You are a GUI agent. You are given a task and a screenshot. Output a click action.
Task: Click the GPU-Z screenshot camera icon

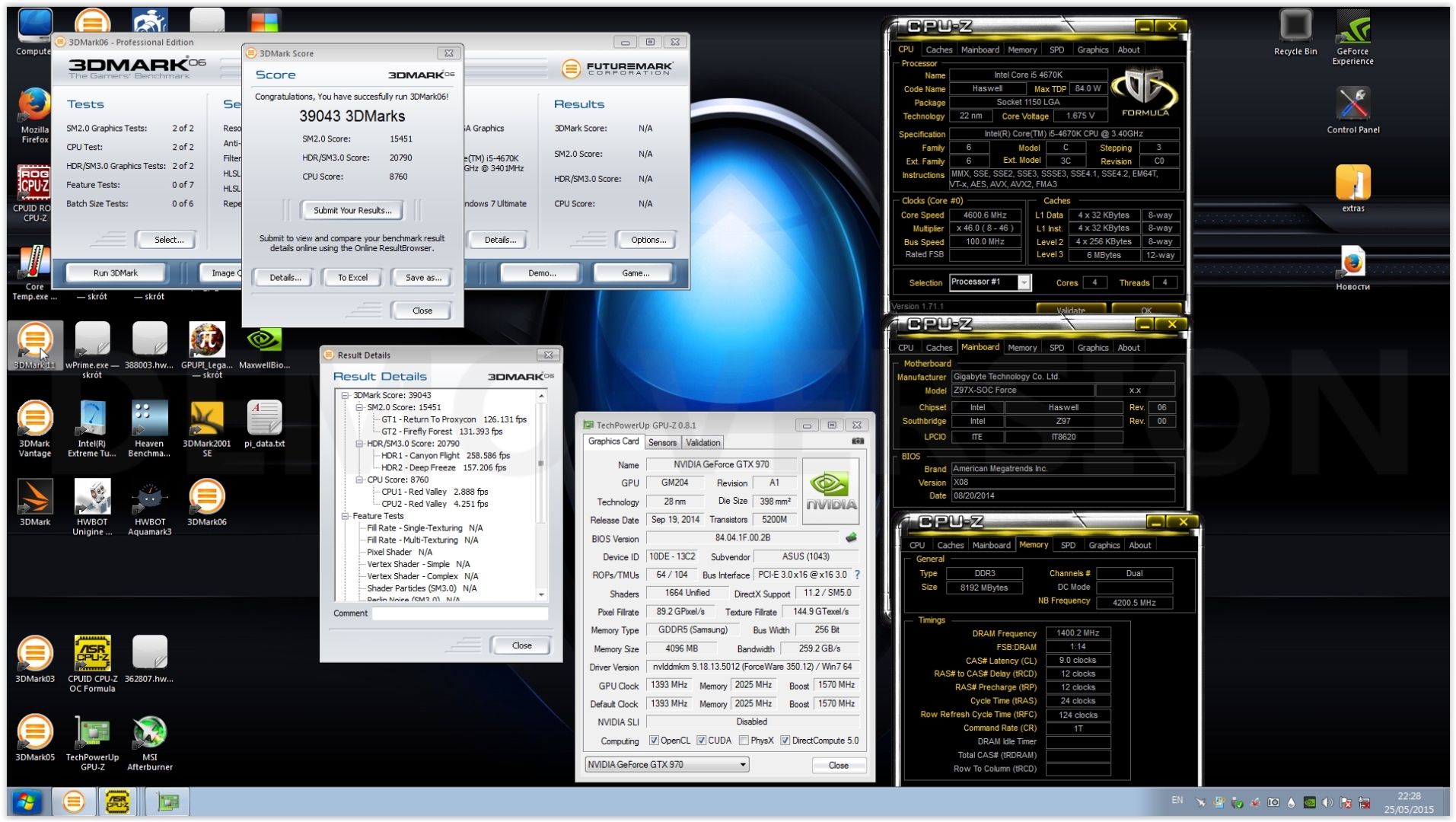(x=857, y=441)
